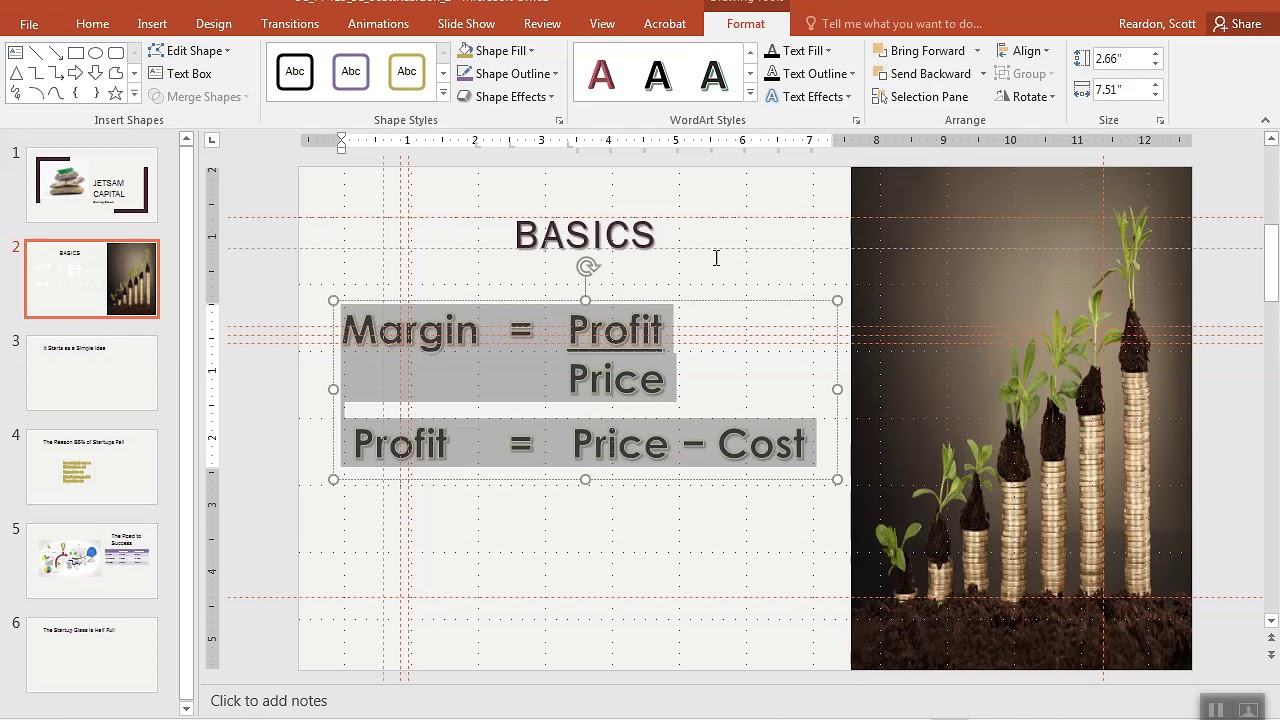The width and height of the screenshot is (1280, 720).
Task: Collapse the ribbon with the arrow
Action: click(x=1265, y=120)
